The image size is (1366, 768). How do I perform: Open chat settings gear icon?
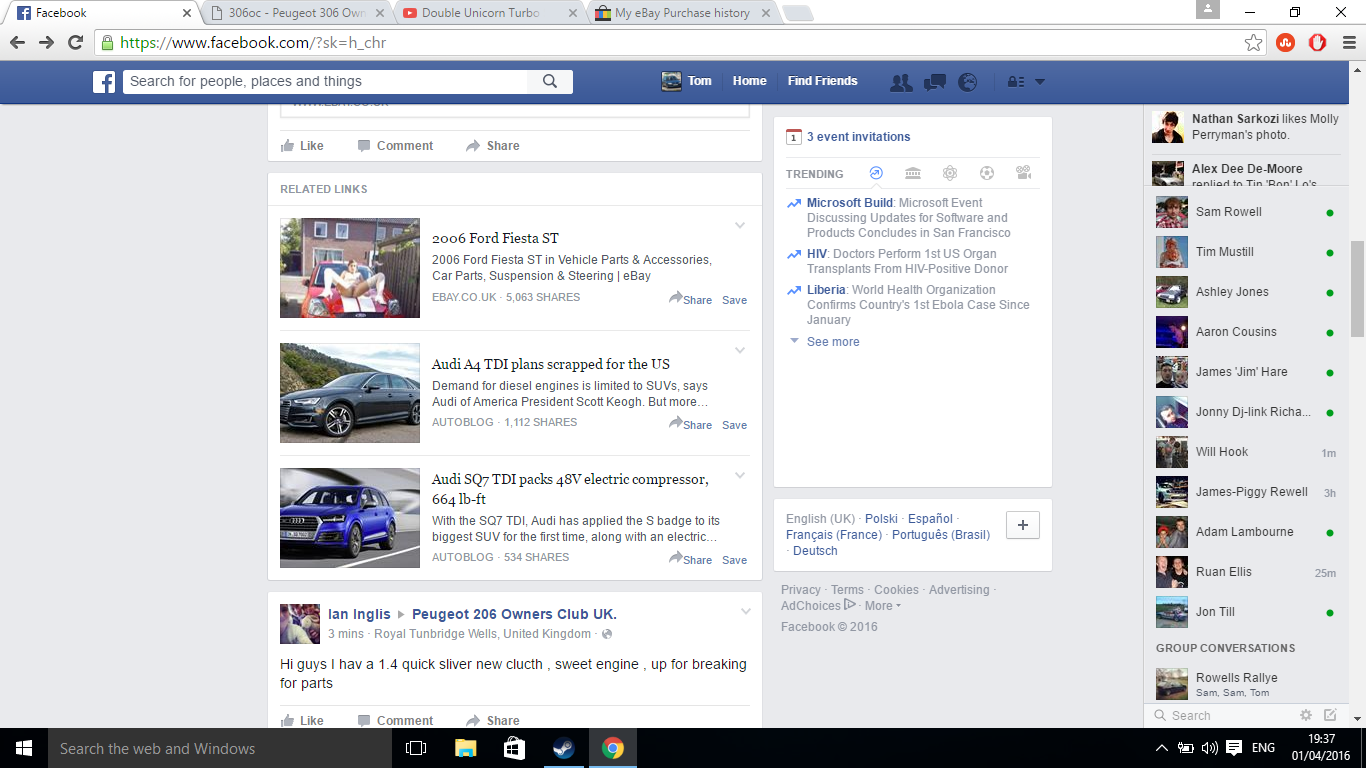click(1305, 715)
